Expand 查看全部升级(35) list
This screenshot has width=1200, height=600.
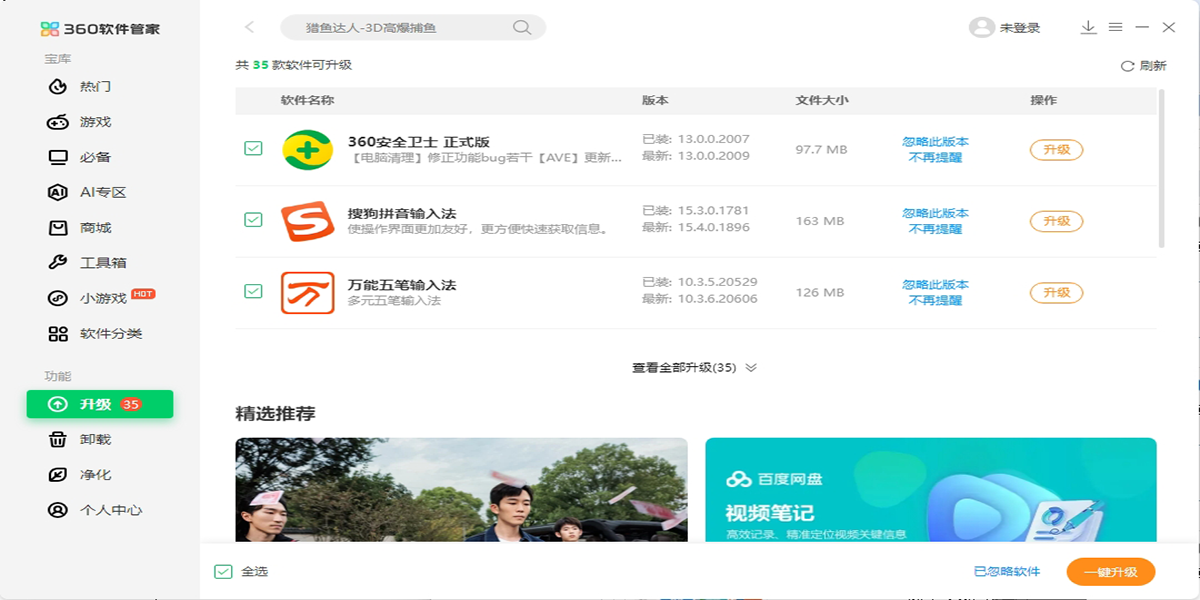point(694,368)
